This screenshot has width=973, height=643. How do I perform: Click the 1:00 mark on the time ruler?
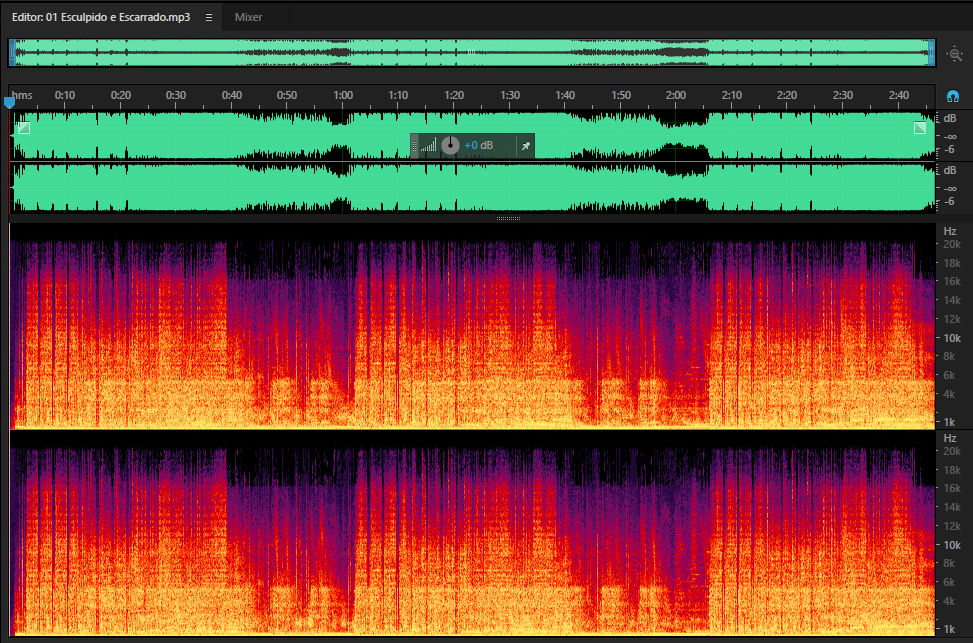click(x=343, y=96)
